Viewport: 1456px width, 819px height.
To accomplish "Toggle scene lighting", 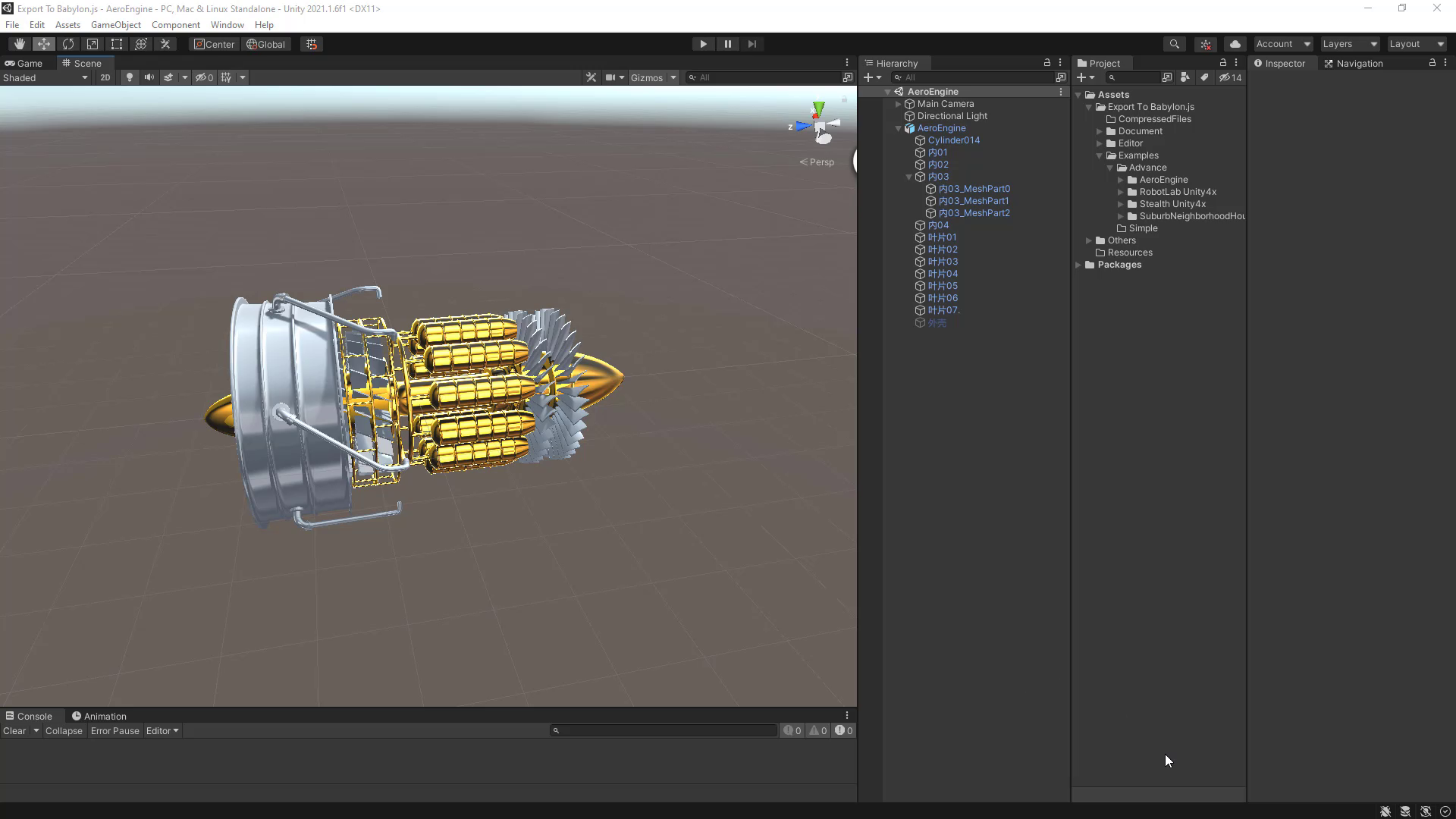I will (130, 77).
